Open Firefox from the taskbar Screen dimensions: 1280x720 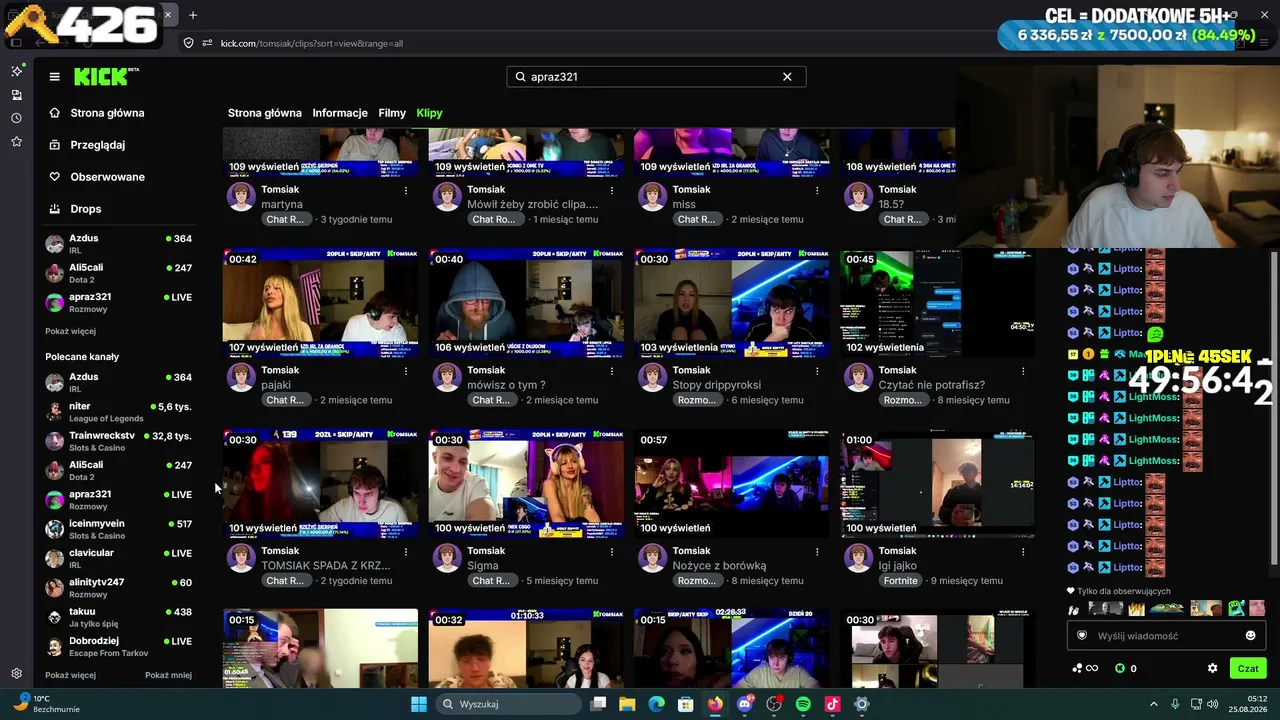click(x=715, y=704)
